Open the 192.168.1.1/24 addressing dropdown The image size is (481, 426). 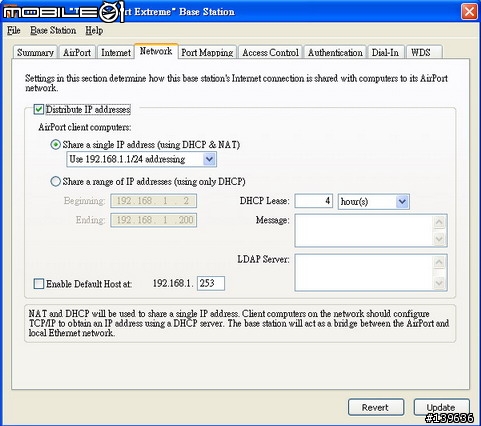(x=141, y=159)
